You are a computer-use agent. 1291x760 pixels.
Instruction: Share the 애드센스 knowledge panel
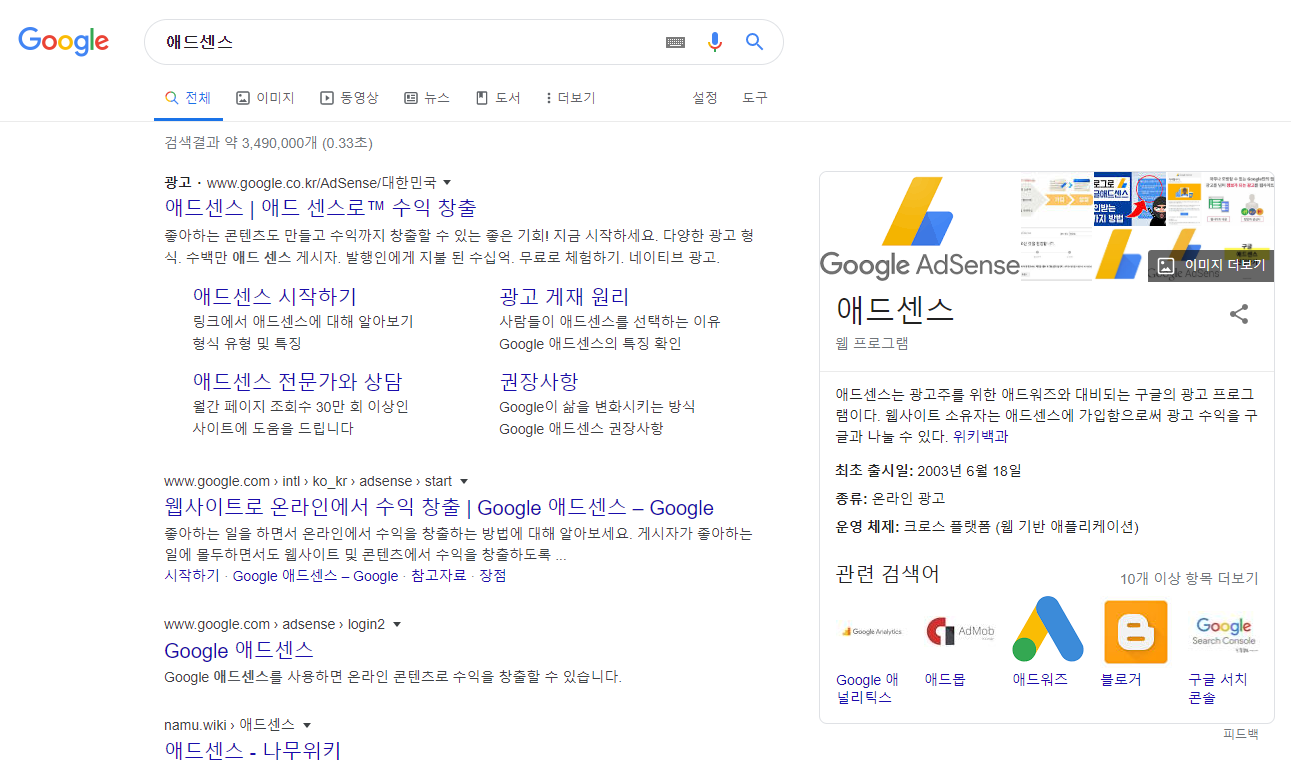(1239, 314)
